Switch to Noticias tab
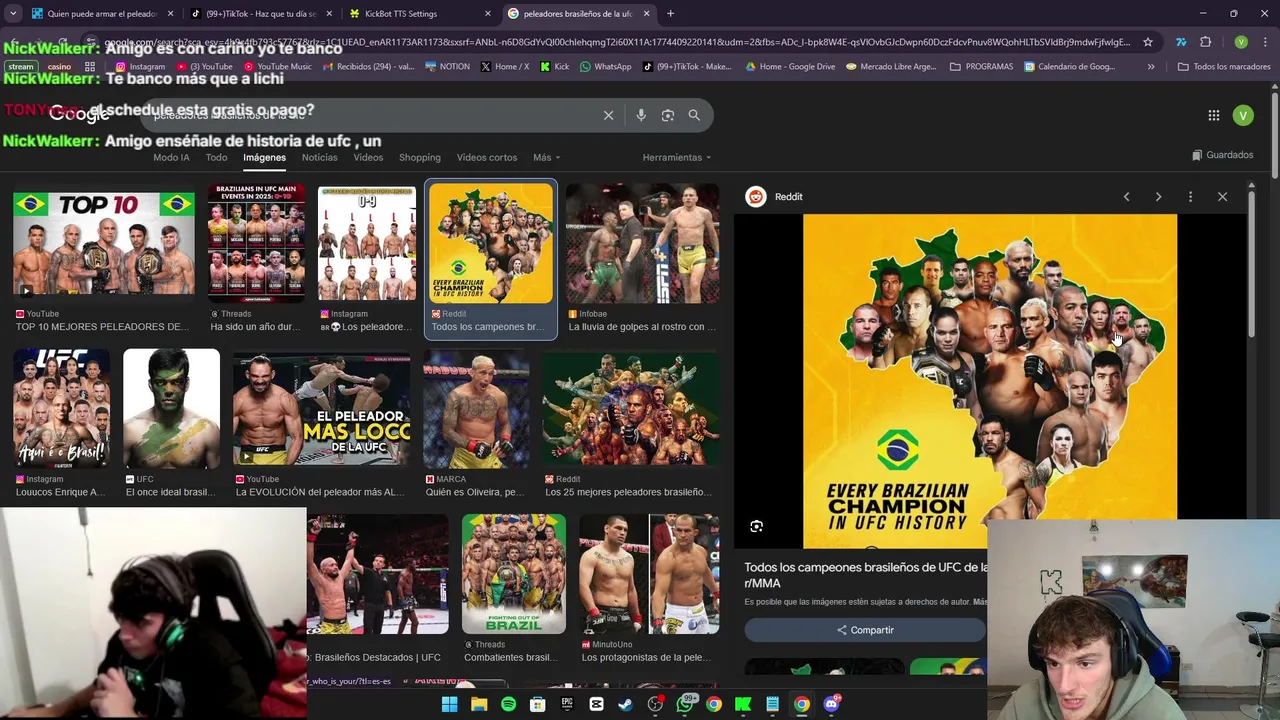This screenshot has width=1280, height=720. [x=320, y=157]
